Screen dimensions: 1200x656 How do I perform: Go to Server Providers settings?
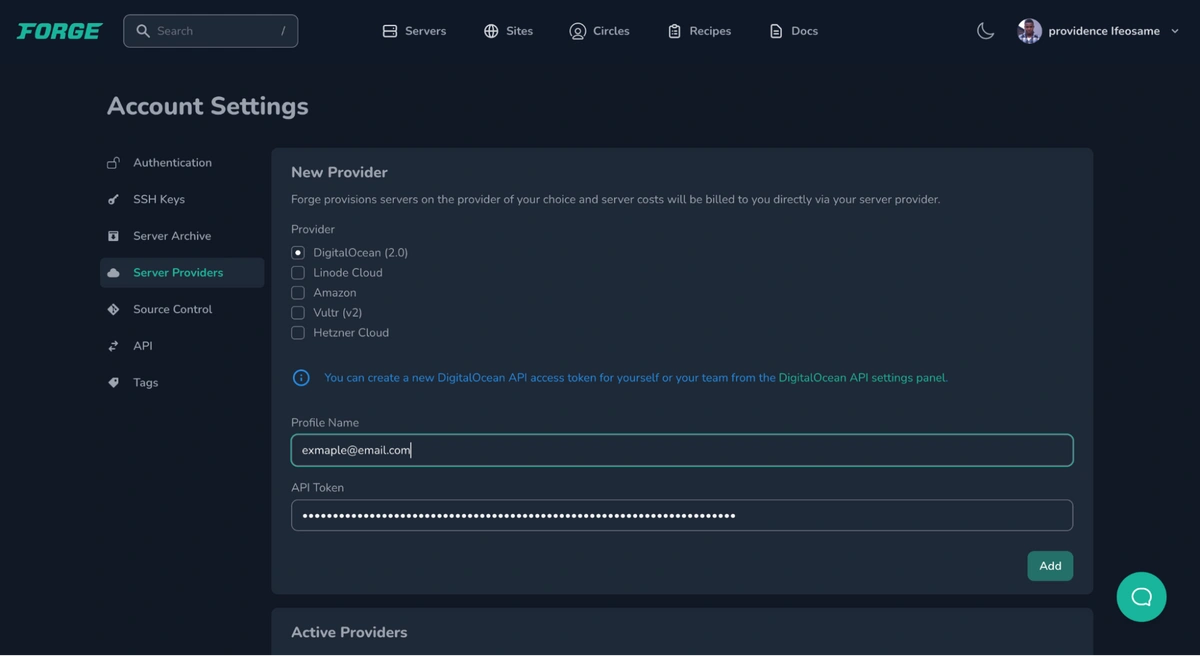(182, 273)
